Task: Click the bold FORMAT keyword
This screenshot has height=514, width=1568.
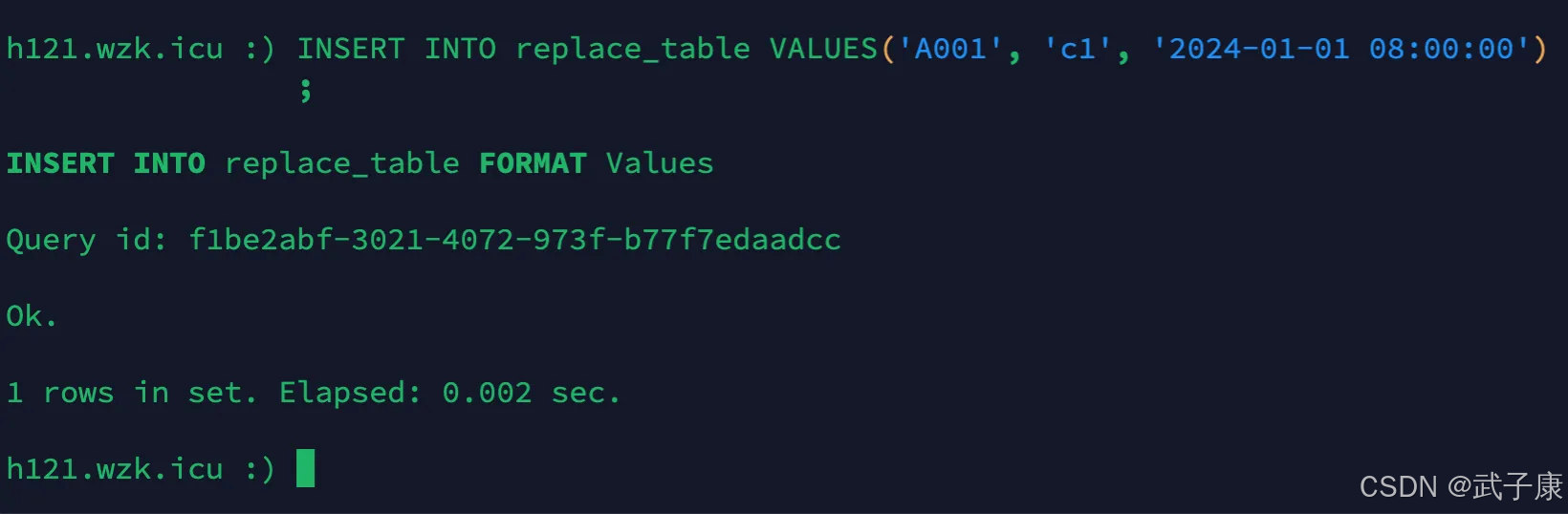Action: point(533,163)
